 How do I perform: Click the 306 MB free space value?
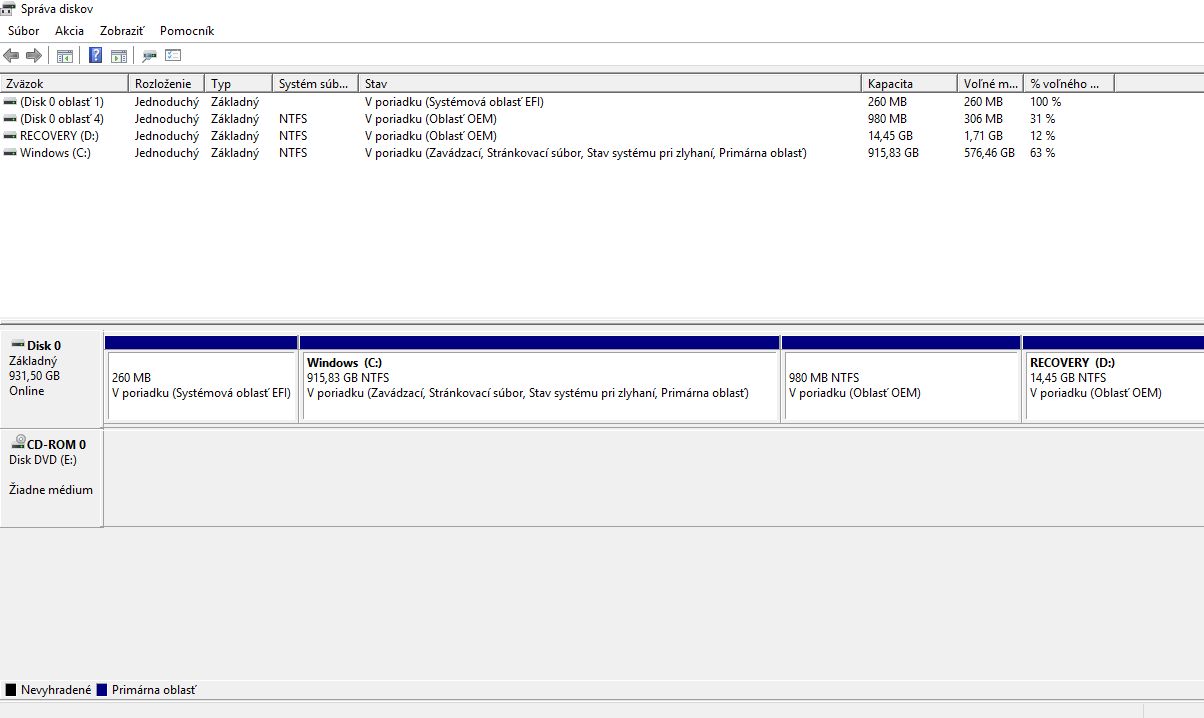click(983, 119)
